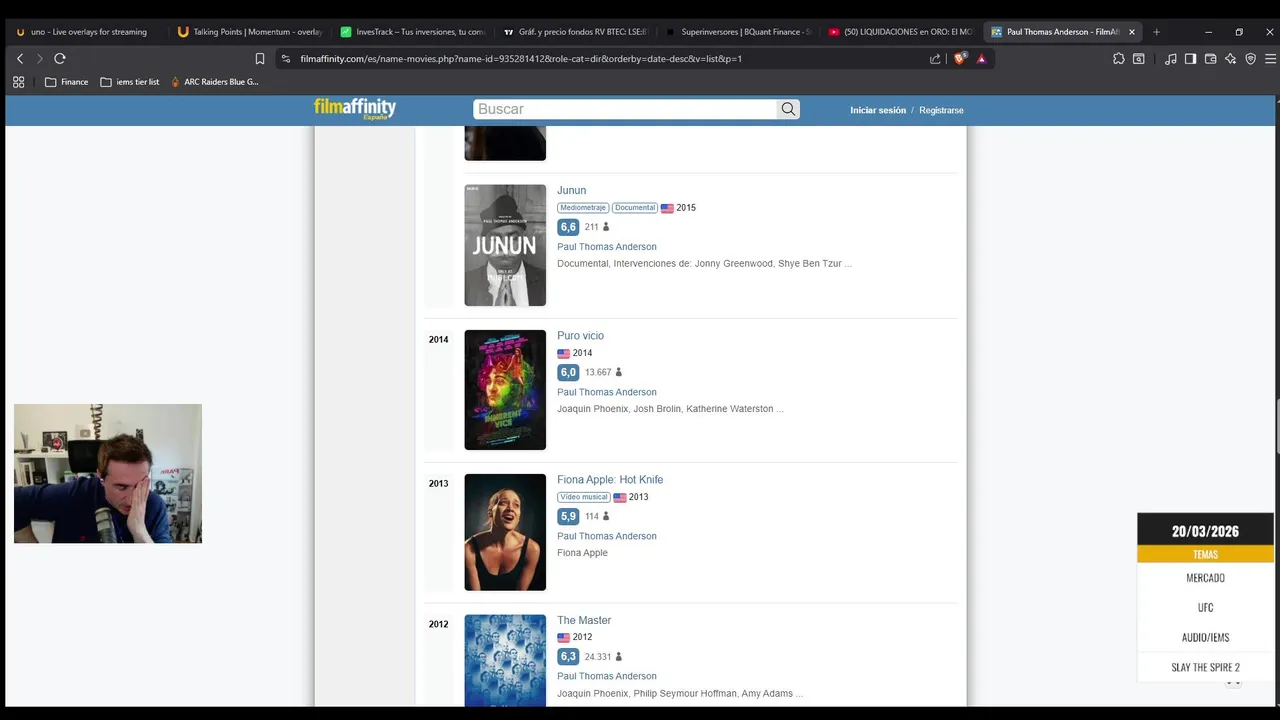Open the extensions puzzle icon
The height and width of the screenshot is (720, 1280).
pyautogui.click(x=1118, y=59)
